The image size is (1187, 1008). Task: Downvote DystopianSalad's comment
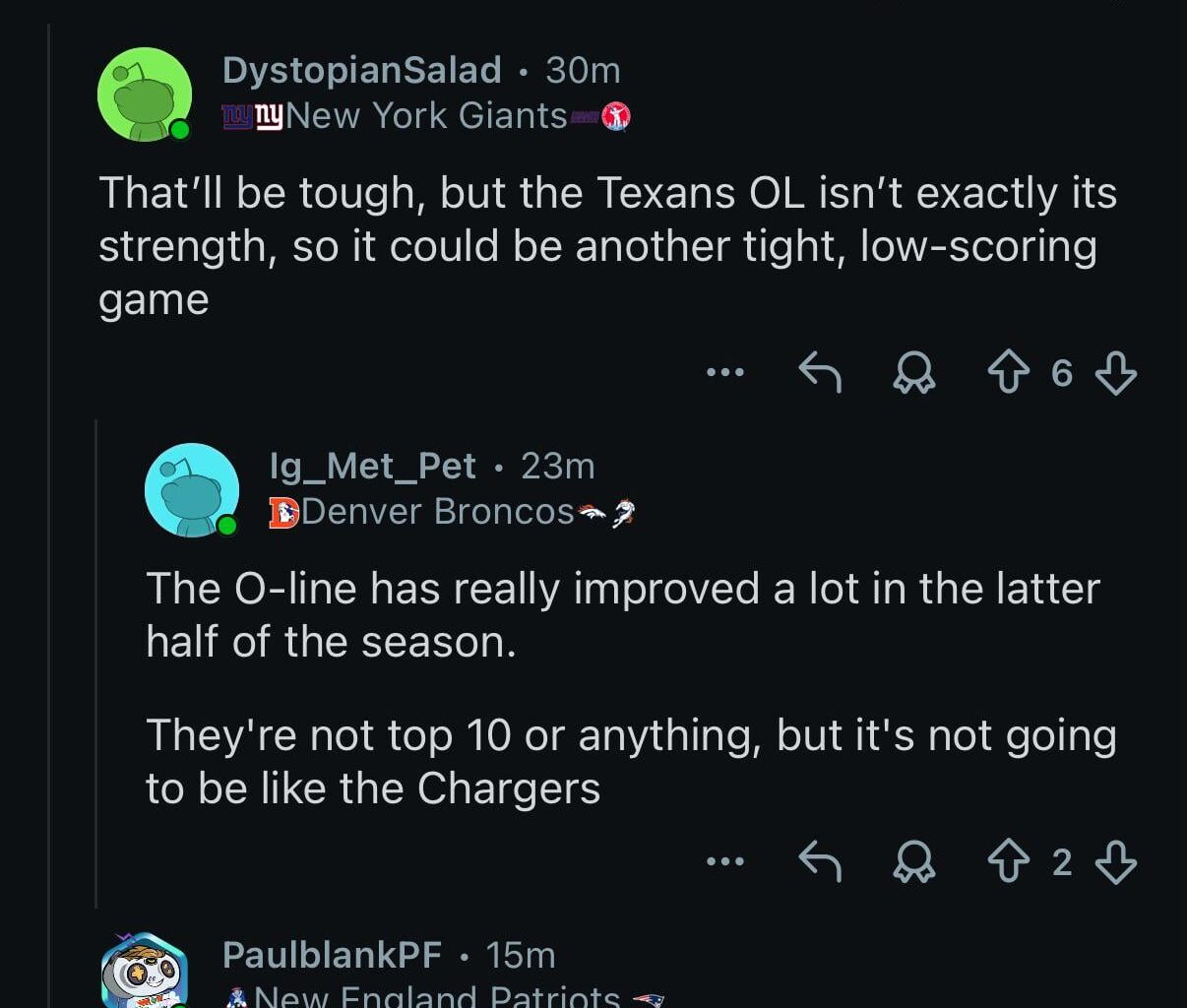pyautogui.click(x=1115, y=373)
